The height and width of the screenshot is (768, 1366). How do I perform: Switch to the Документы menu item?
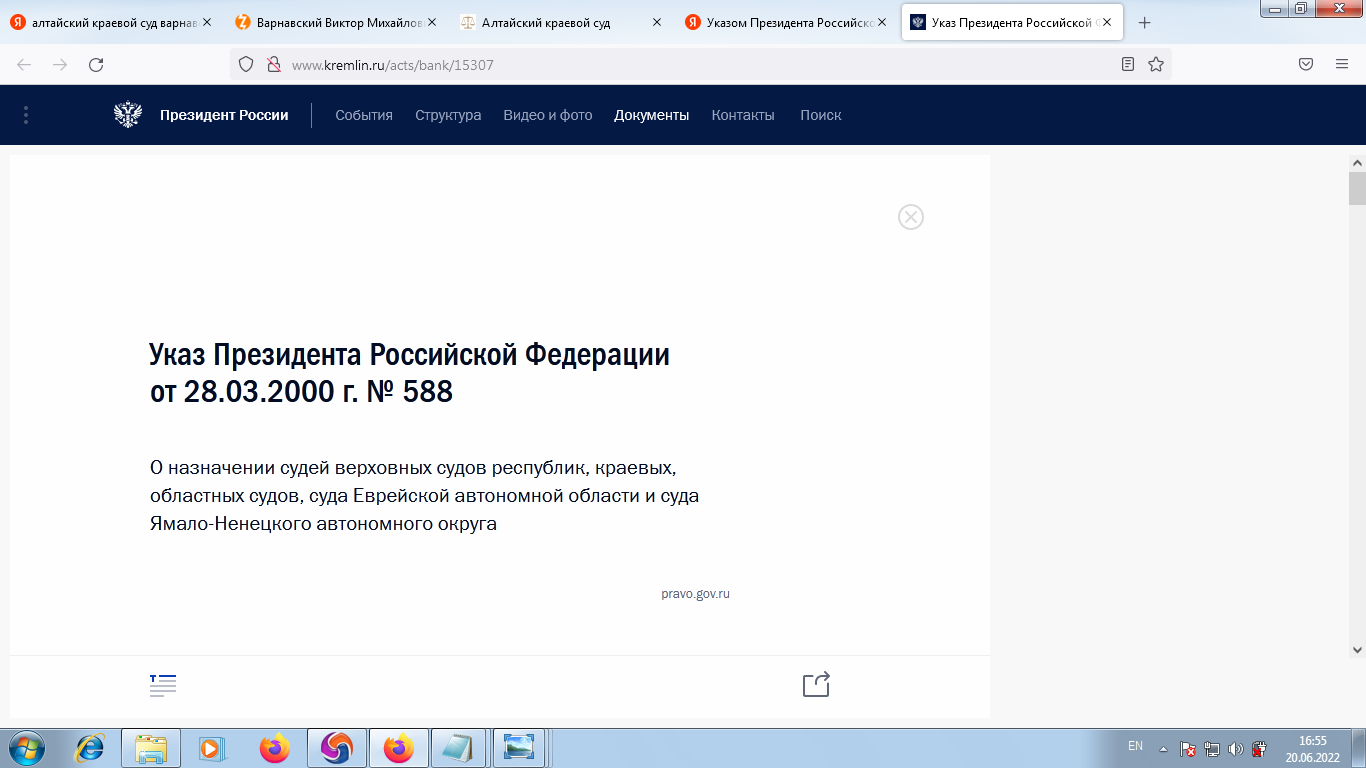[x=651, y=115]
